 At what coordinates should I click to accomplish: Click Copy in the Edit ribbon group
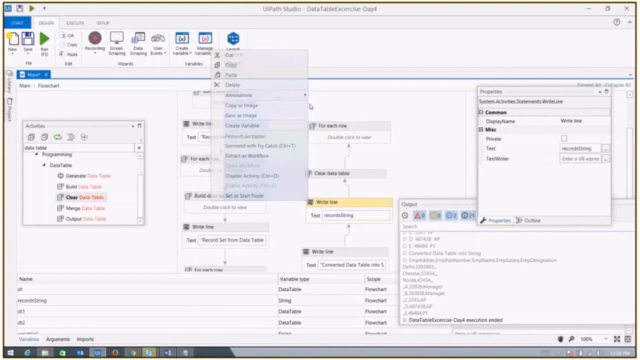(x=69, y=44)
